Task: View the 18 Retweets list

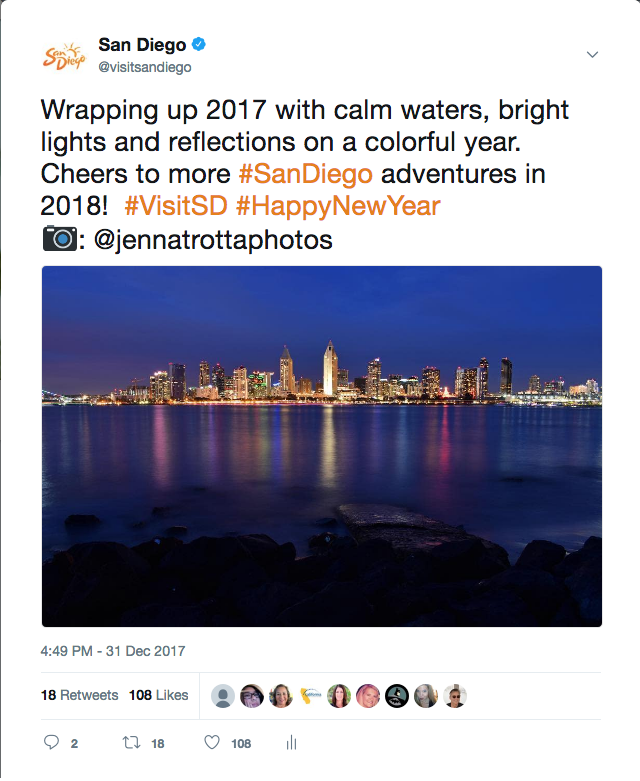Action: (80, 695)
